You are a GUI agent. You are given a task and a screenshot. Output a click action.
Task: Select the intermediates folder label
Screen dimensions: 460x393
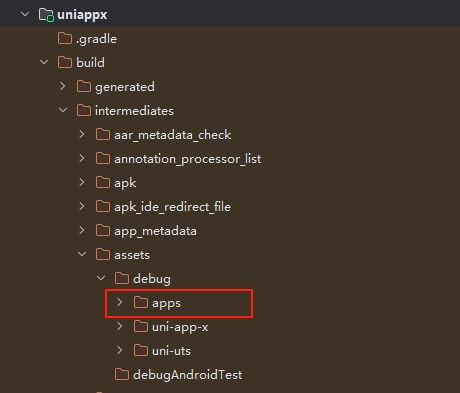point(134,111)
